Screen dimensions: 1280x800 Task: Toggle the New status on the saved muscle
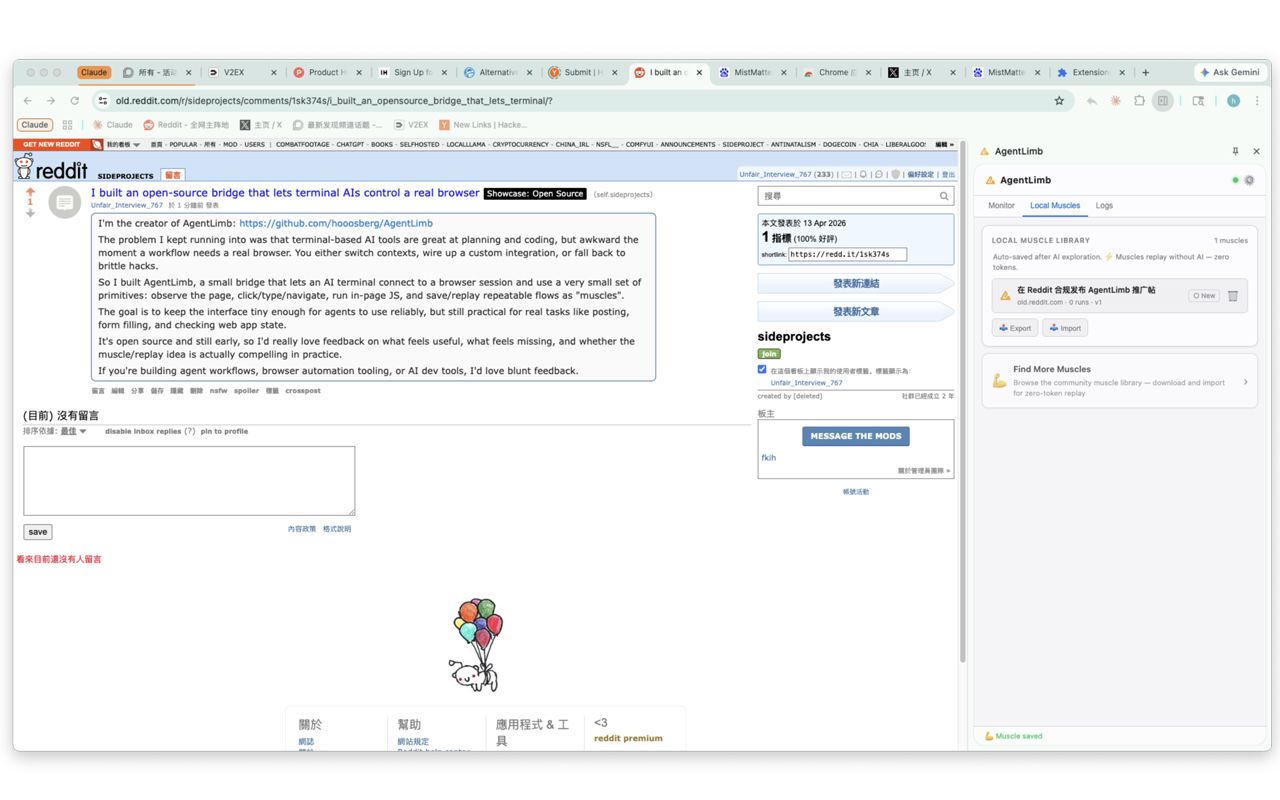click(x=1204, y=296)
